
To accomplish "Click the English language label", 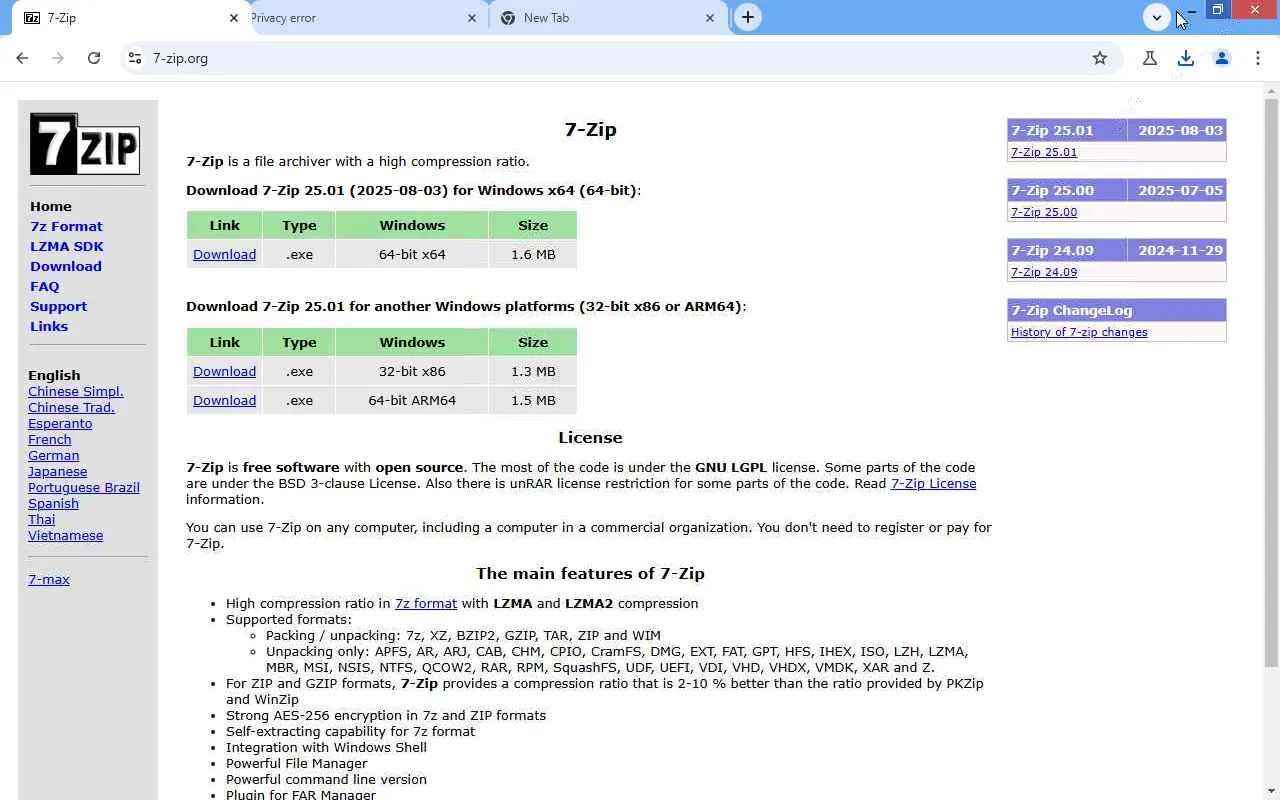I will [x=54, y=375].
